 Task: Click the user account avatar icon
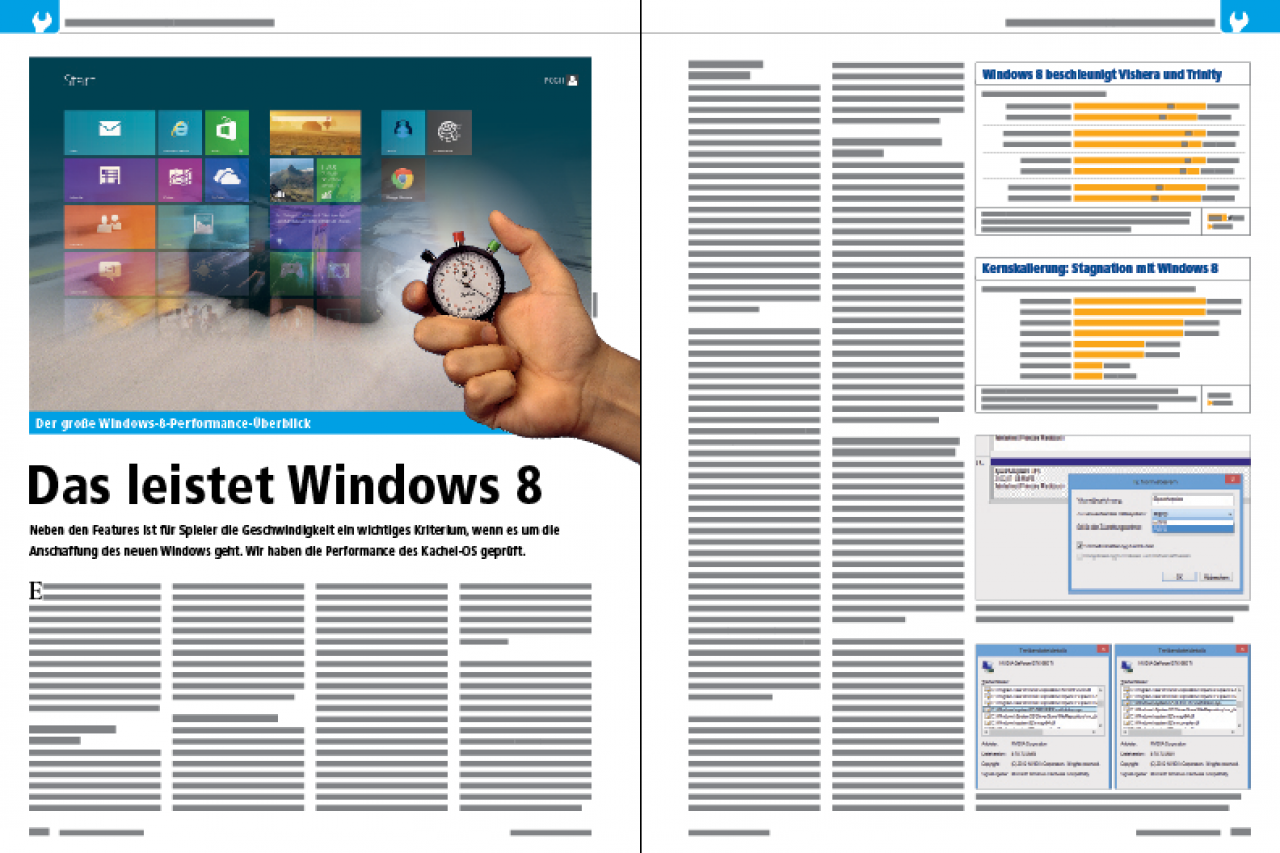coord(572,80)
